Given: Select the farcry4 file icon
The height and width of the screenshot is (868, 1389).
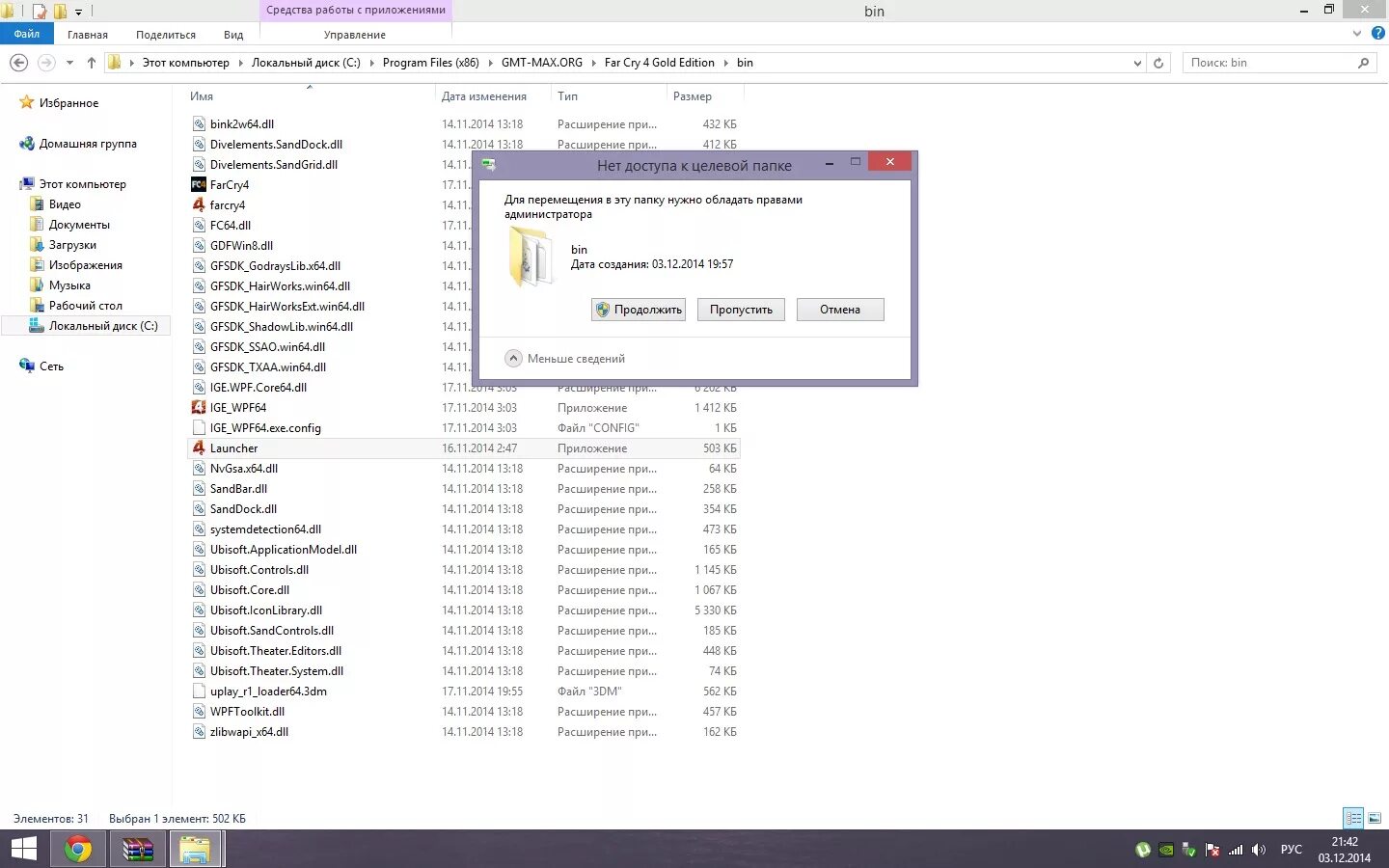Looking at the screenshot, I should 199,204.
